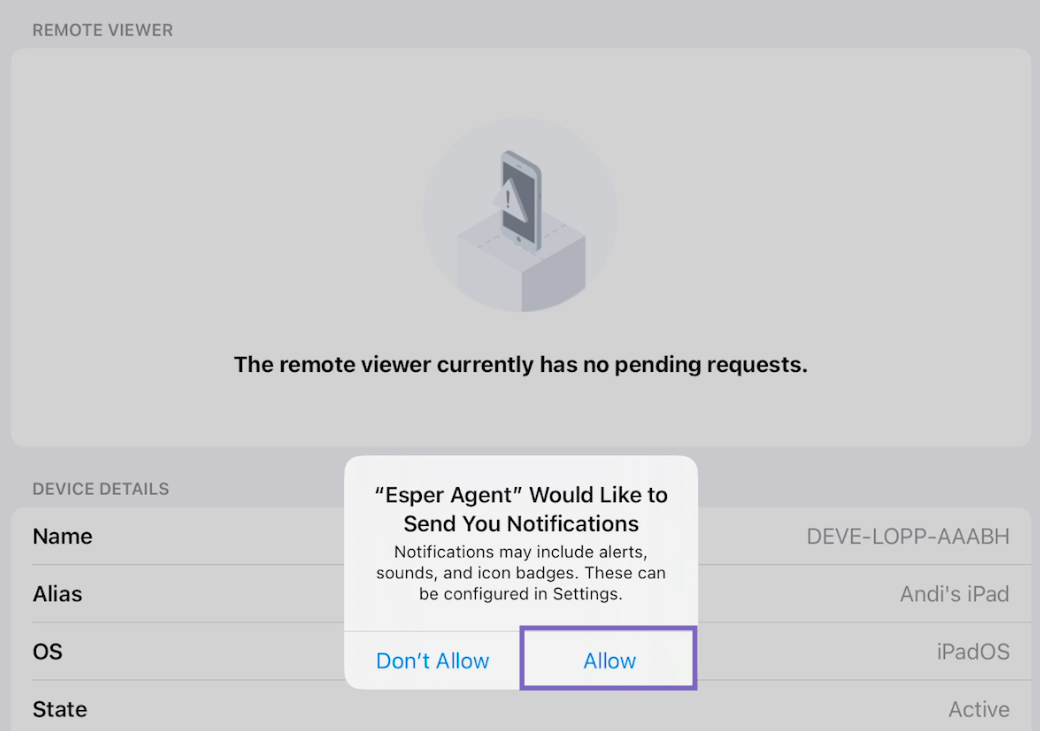Select the State value Active

[979, 709]
